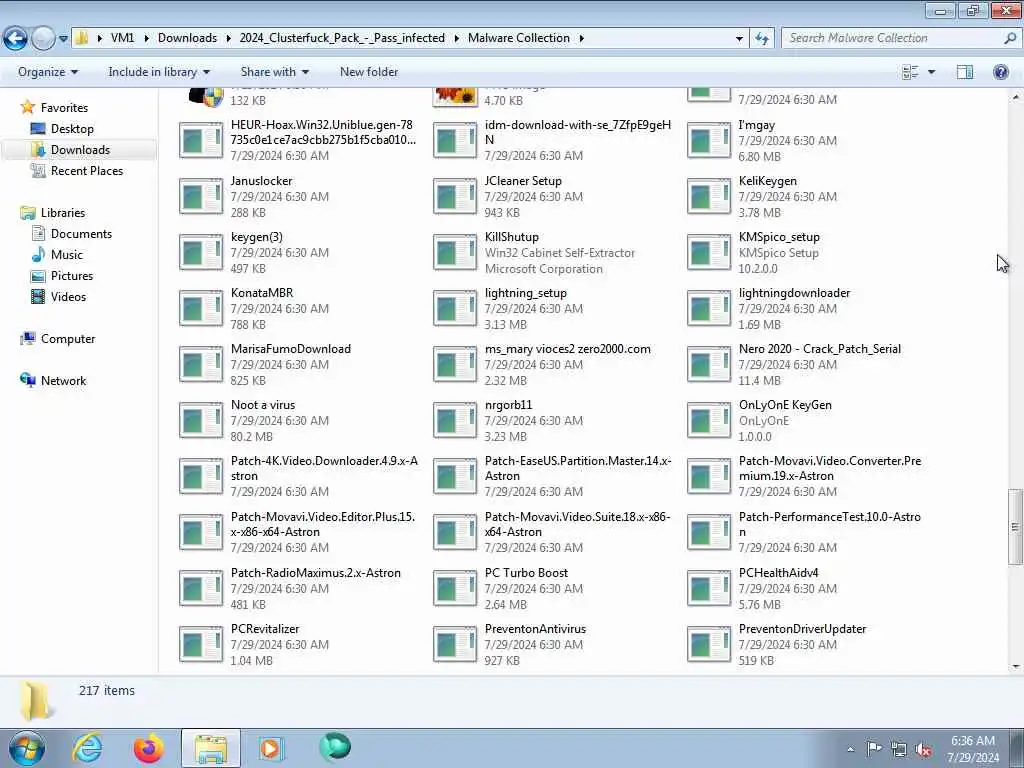Click the file list vertical scrollbar thumb
This screenshot has height=768, width=1024.
(1016, 526)
